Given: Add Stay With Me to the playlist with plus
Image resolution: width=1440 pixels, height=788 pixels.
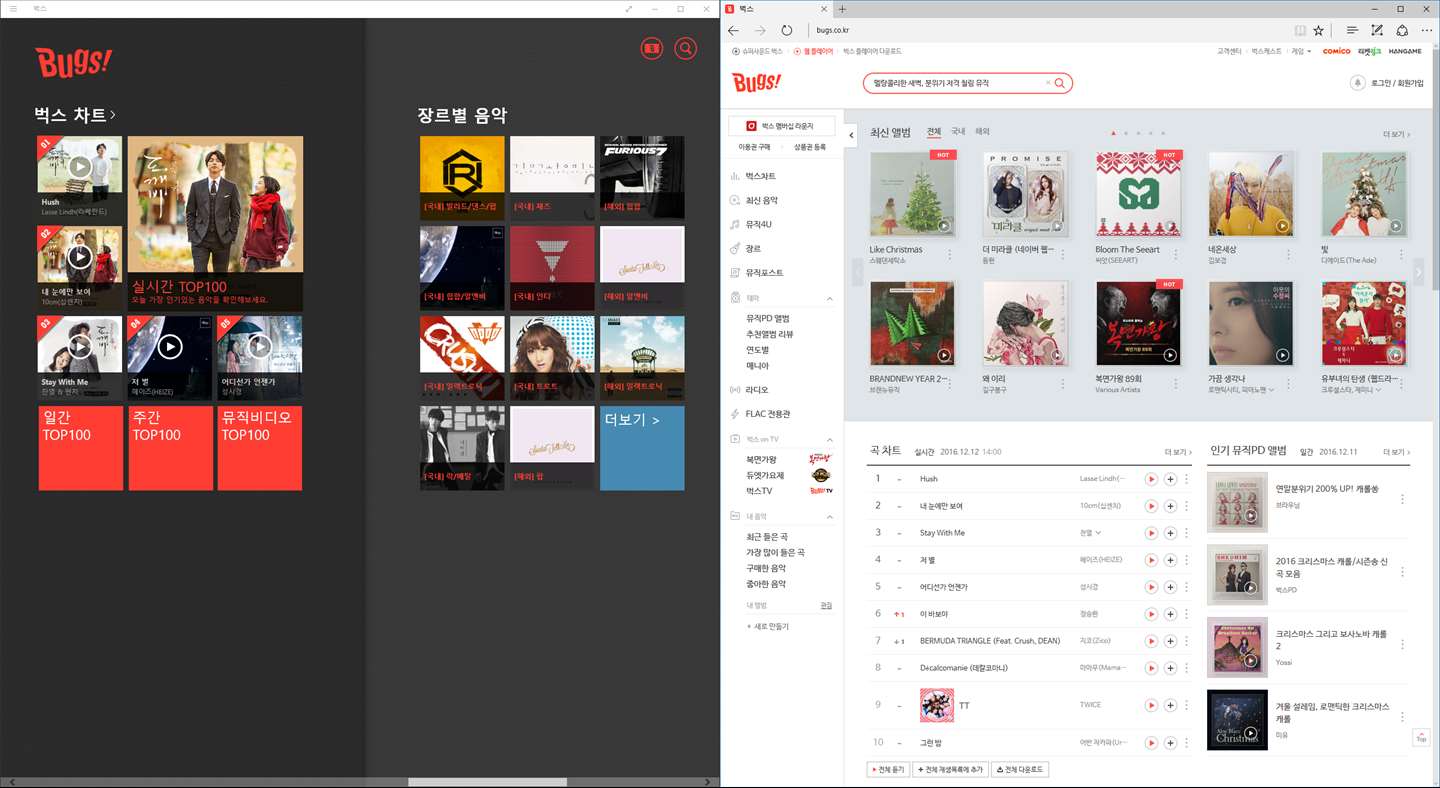Looking at the screenshot, I should (x=1170, y=533).
